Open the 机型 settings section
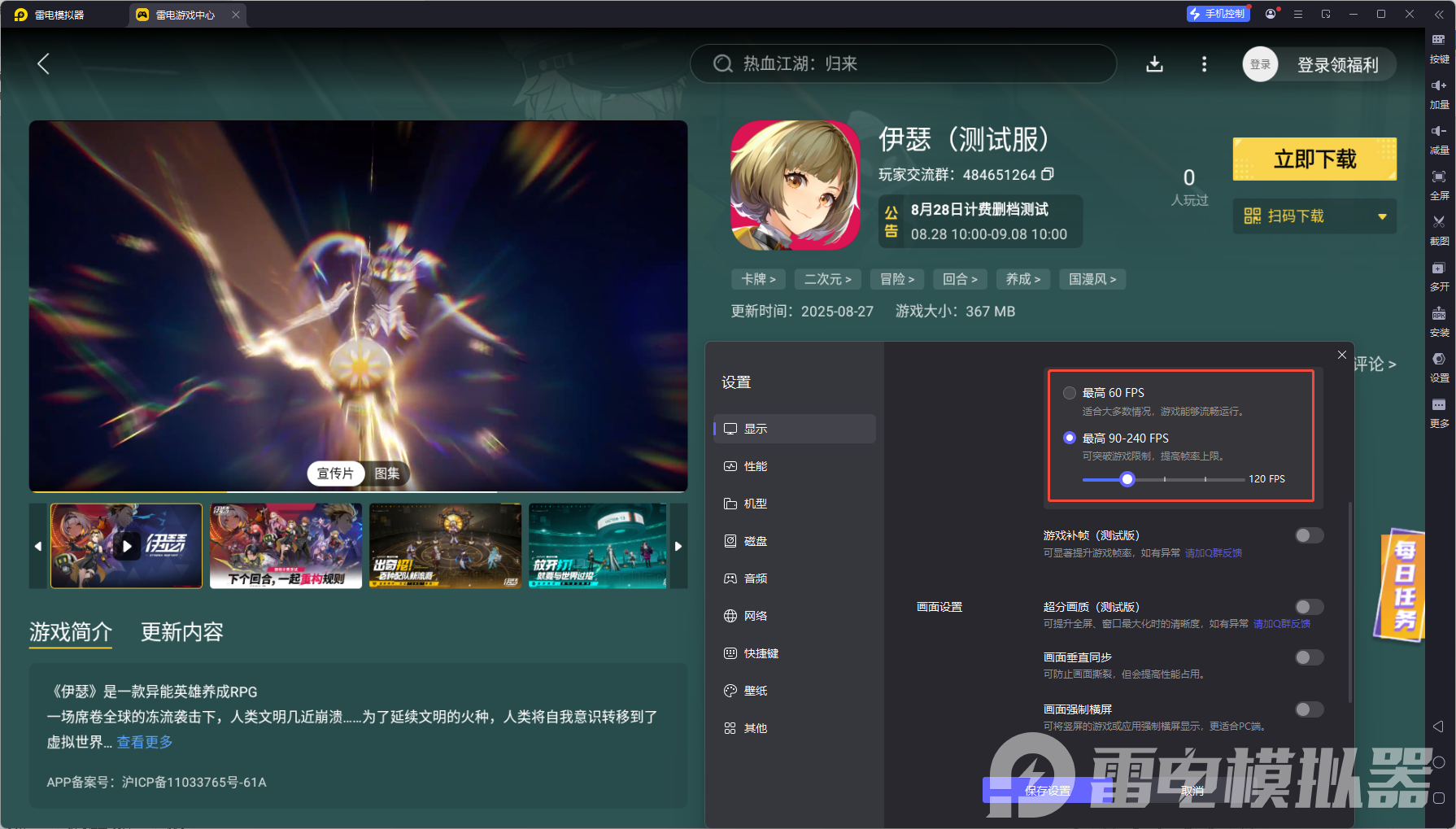 click(795, 504)
